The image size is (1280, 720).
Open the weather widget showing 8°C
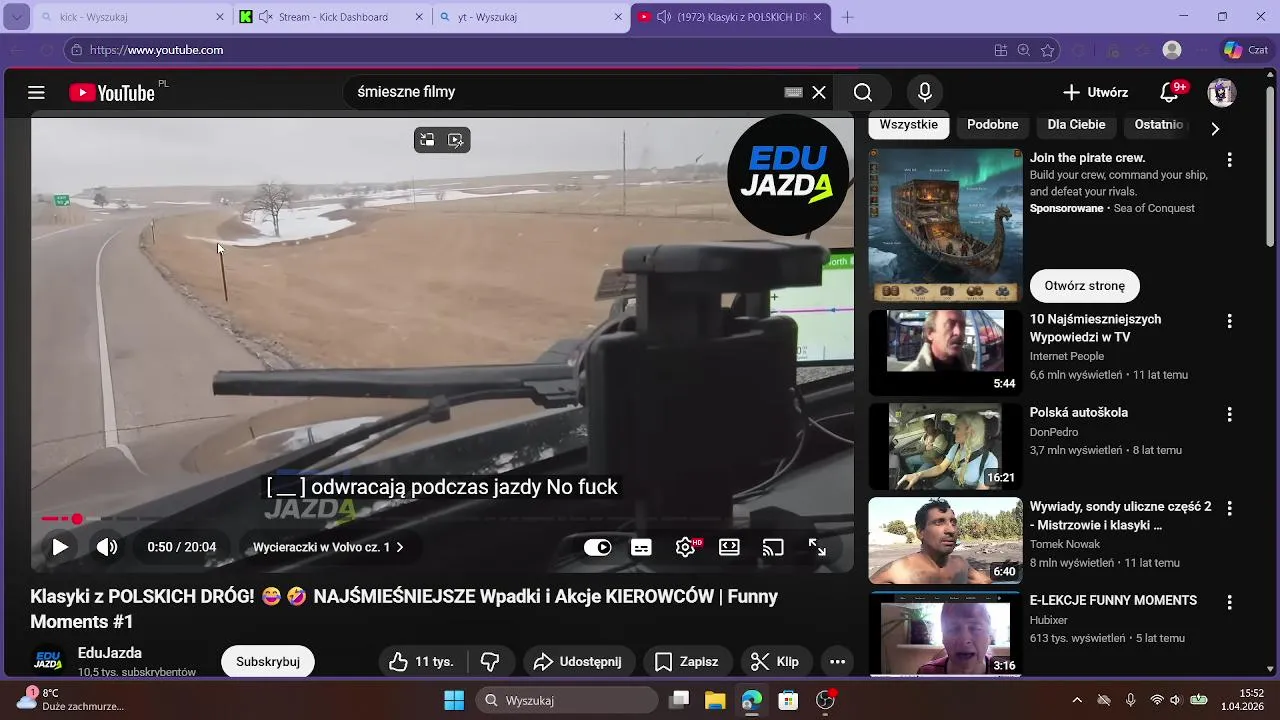click(x=68, y=699)
